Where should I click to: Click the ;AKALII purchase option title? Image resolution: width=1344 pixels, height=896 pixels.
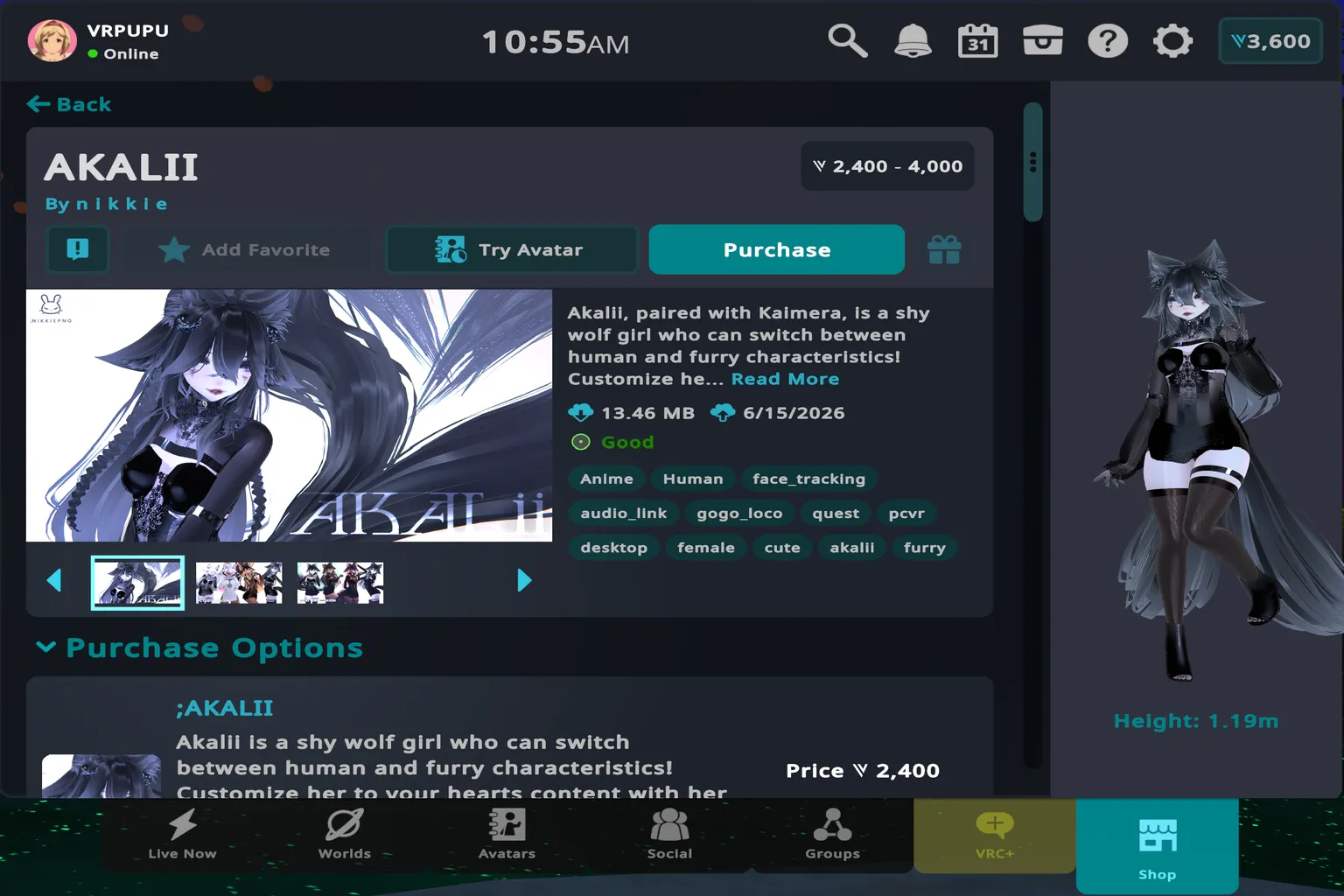coord(225,708)
